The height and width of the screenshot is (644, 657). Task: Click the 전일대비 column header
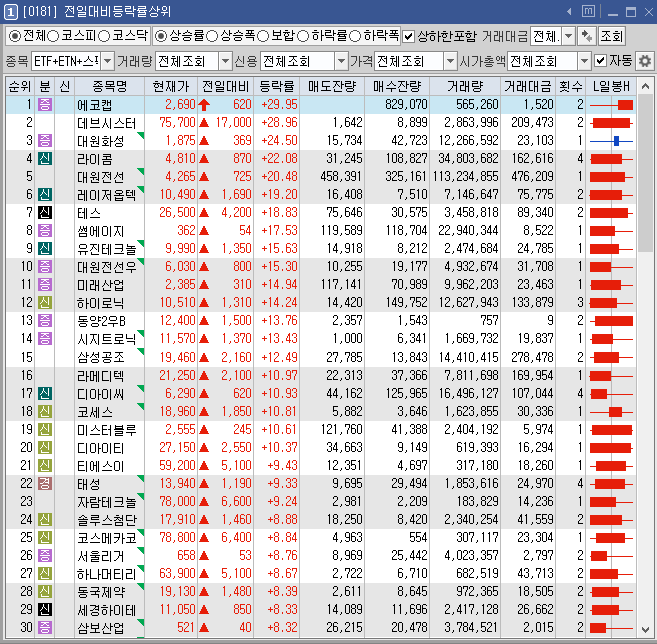[225, 86]
